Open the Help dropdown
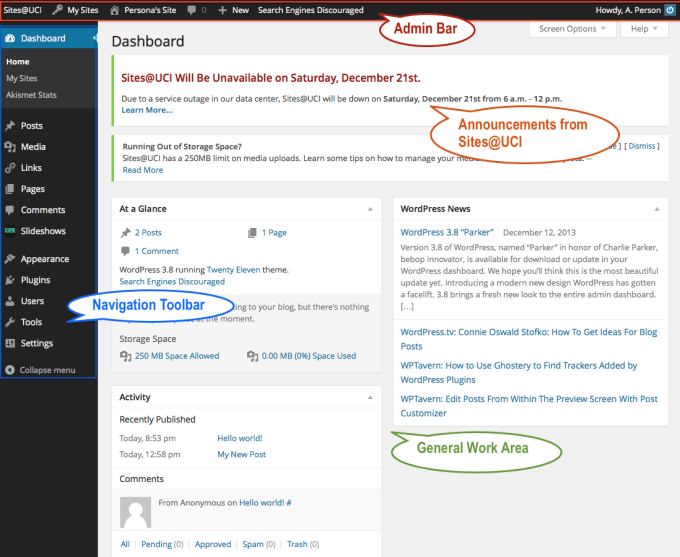Viewport: 680px width, 557px height. [x=644, y=29]
